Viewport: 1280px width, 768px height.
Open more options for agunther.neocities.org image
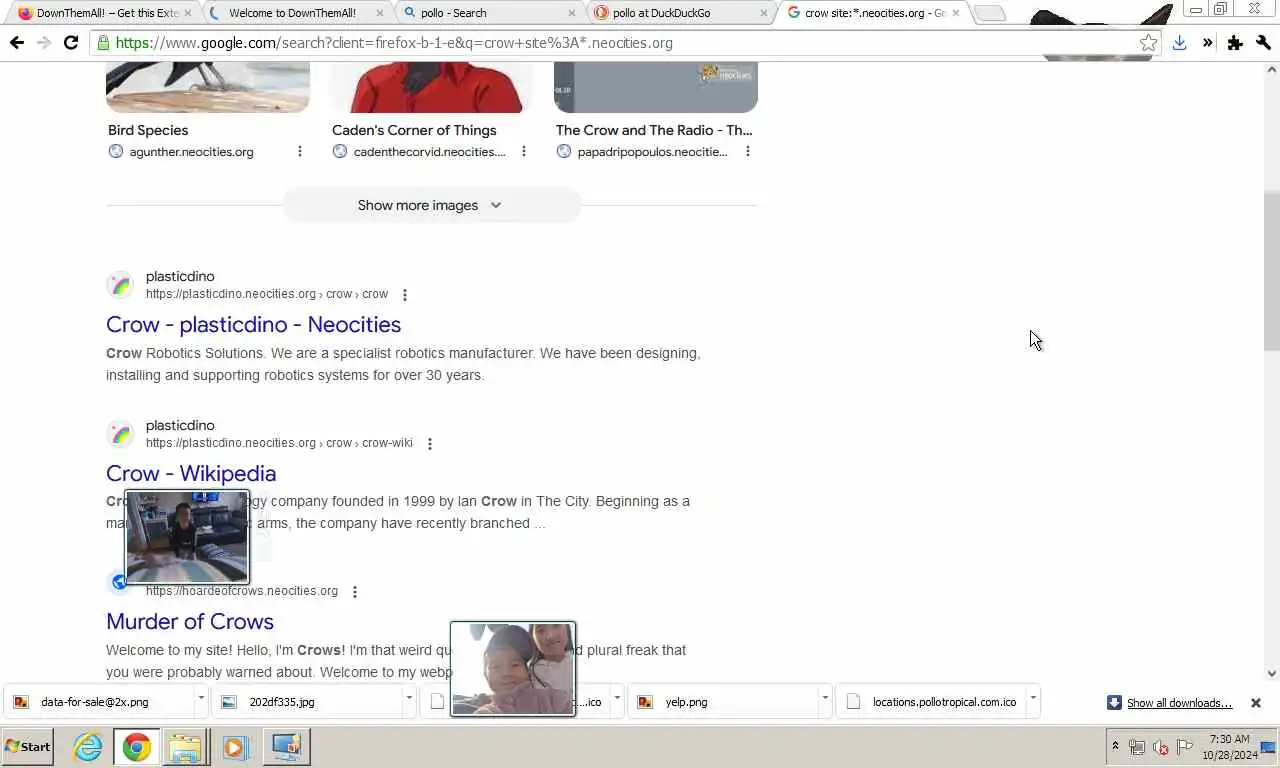300,152
